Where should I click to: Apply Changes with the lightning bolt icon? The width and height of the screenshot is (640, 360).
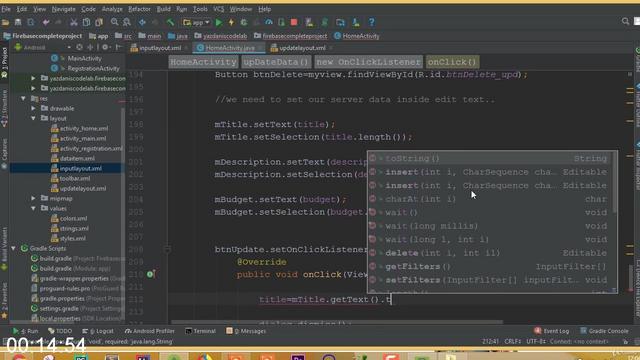[231, 22]
